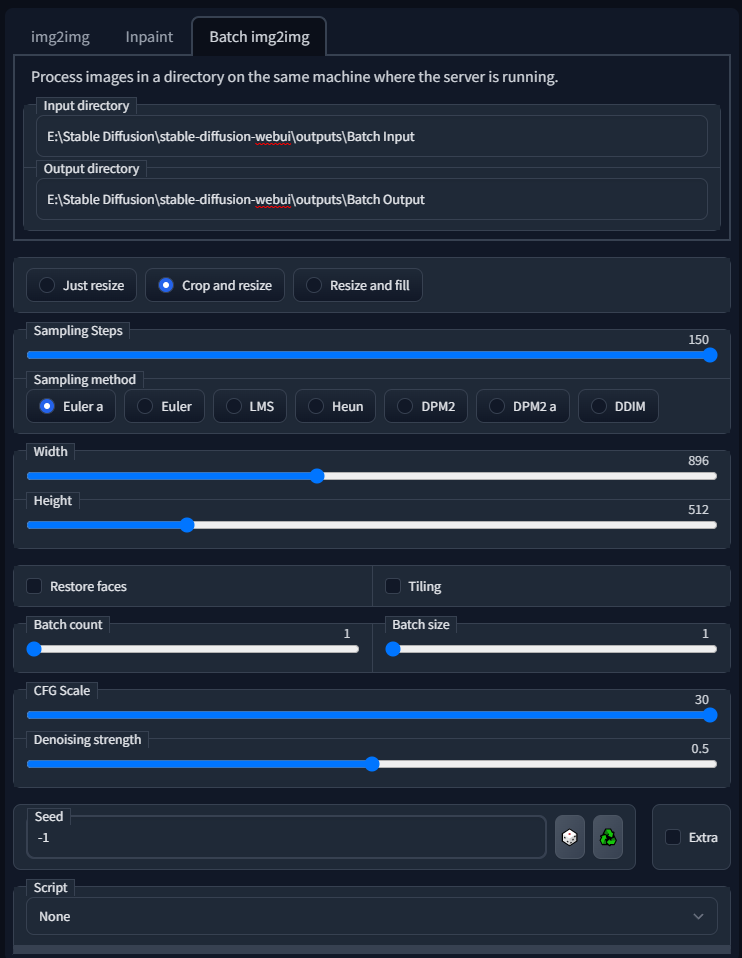The height and width of the screenshot is (958, 742).
Task: Click the Height slider handle
Action: click(x=187, y=525)
